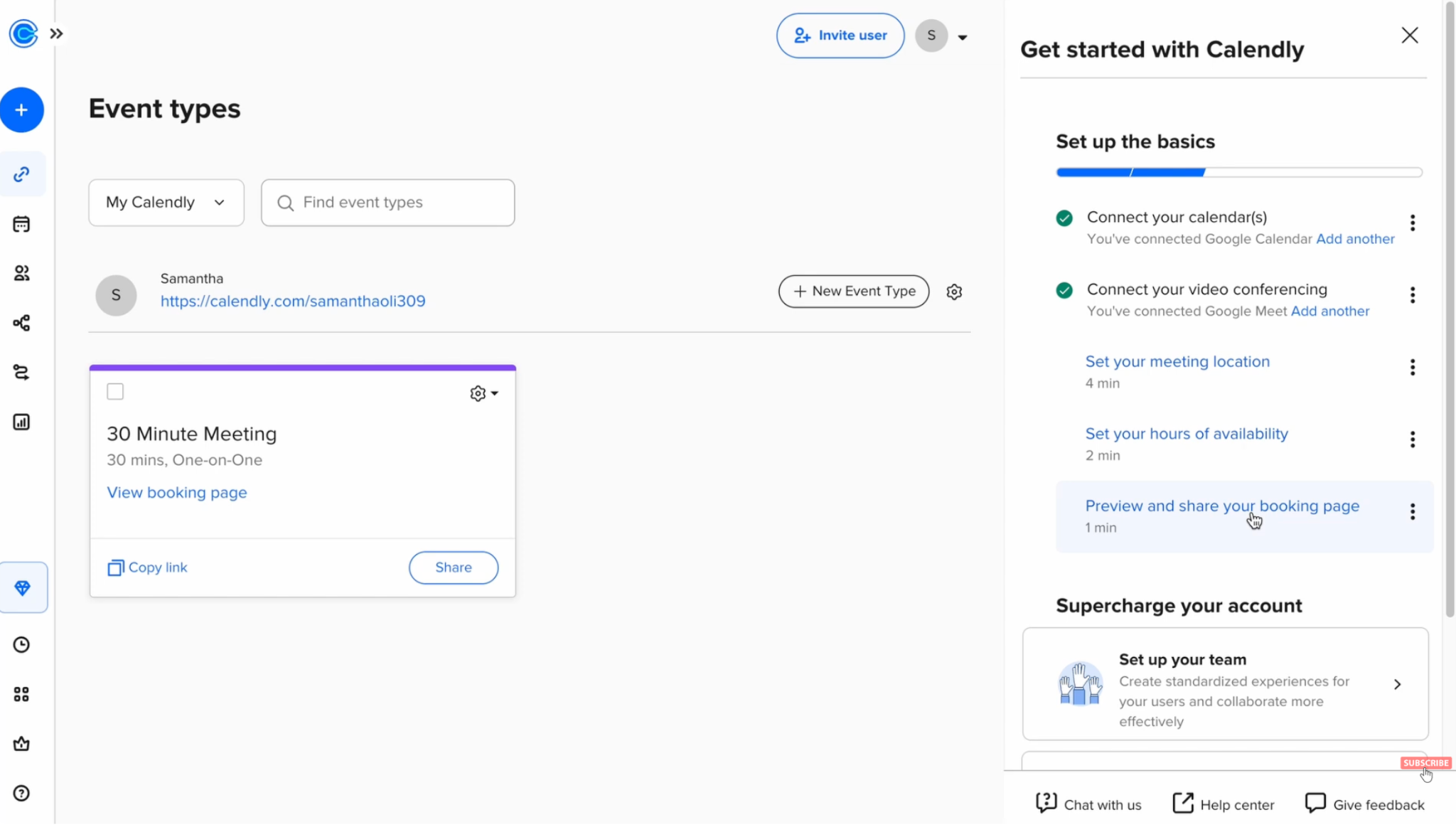This screenshot has height=832, width=1456.
Task: Open options menu for Connect your video conferencing
Action: pos(1413,295)
